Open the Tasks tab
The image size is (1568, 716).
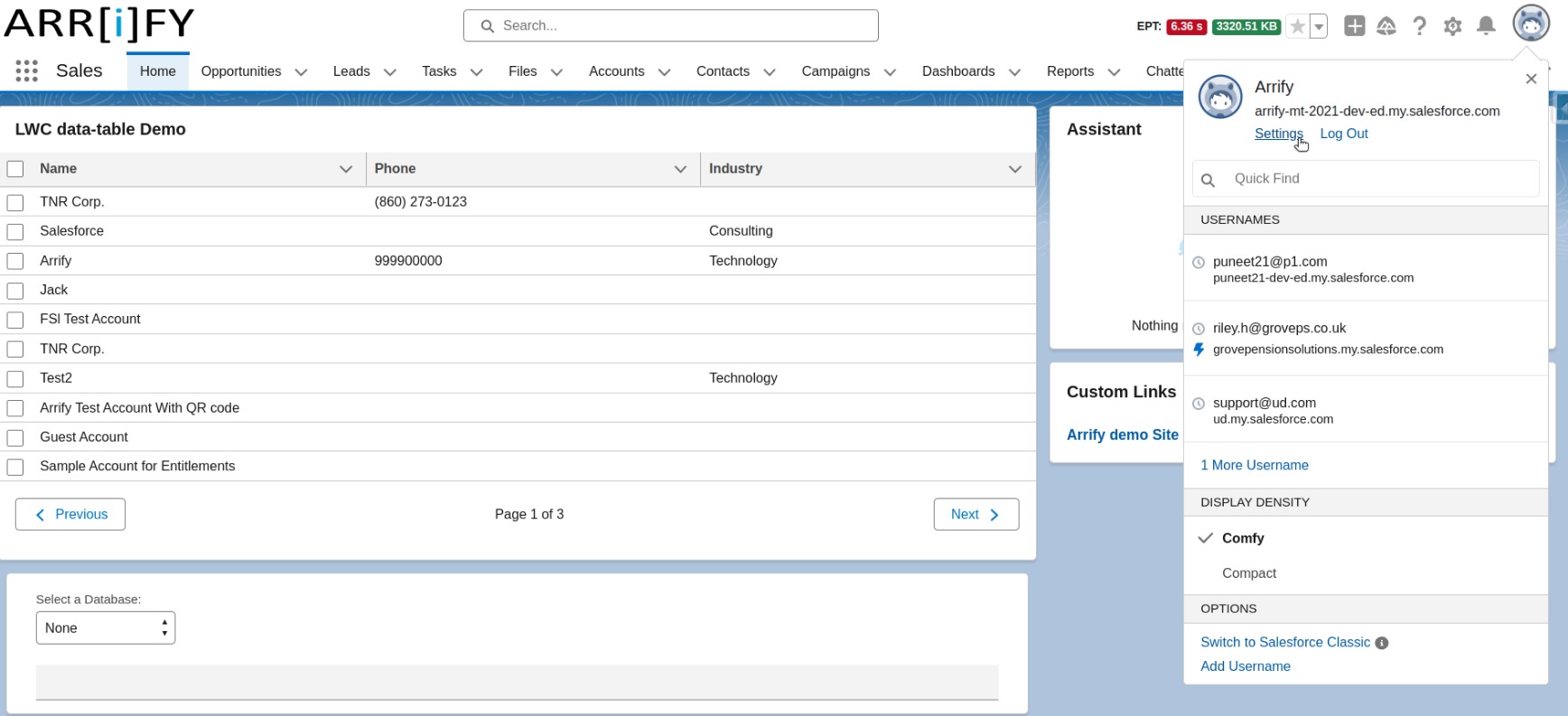point(439,71)
